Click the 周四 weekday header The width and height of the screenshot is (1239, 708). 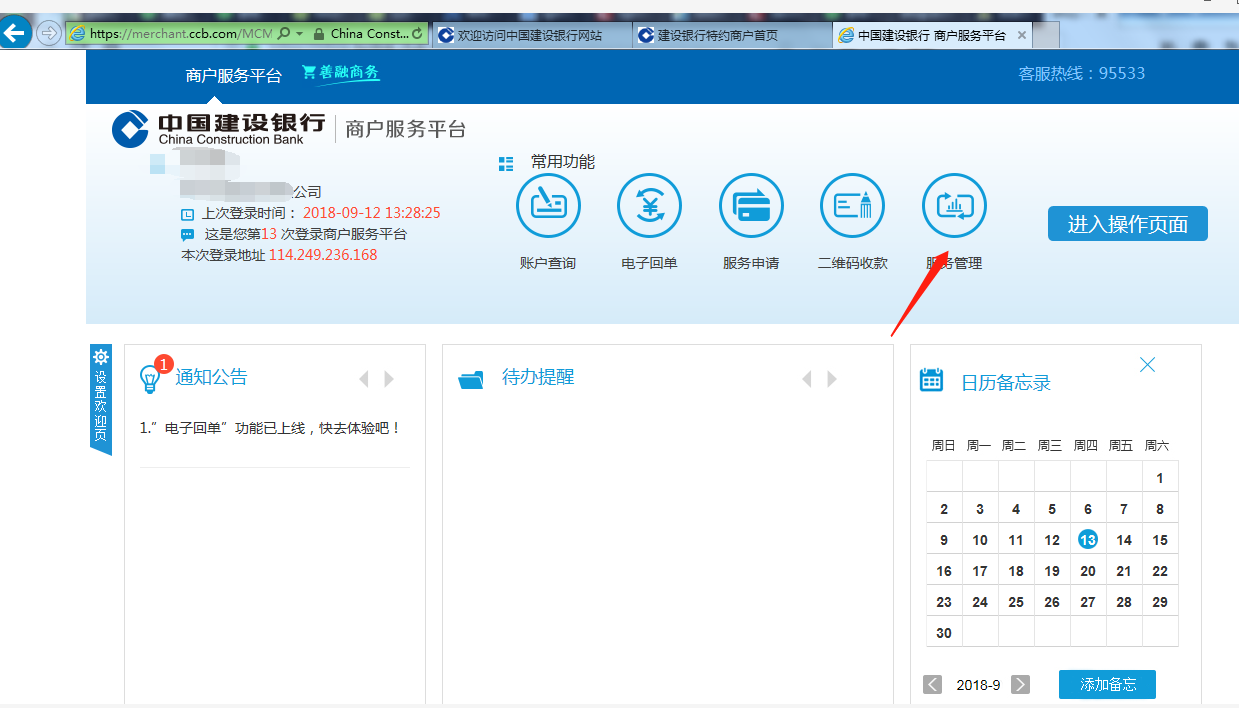1085,446
